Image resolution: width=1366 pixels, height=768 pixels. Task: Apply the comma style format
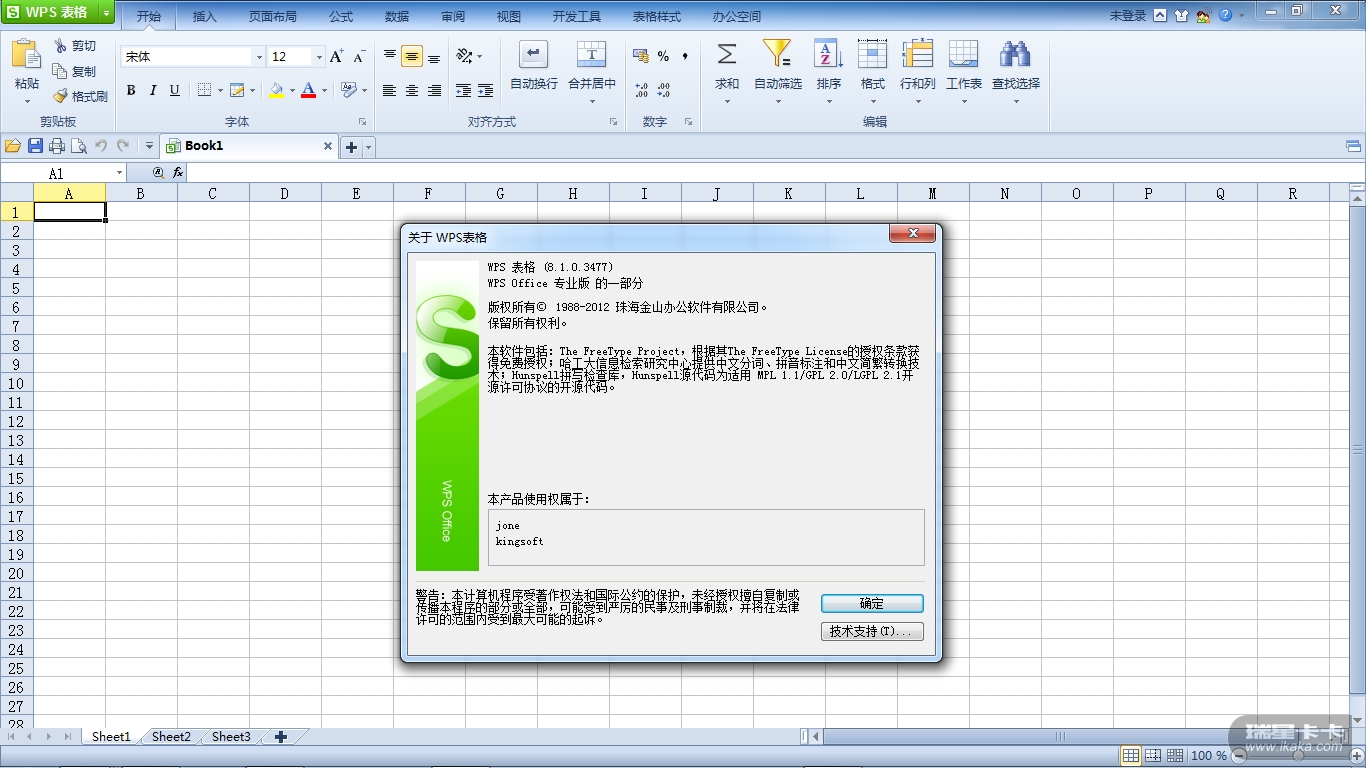[x=685, y=57]
